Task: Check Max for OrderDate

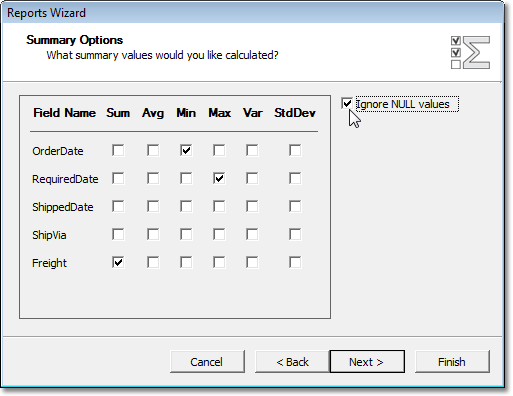Action: coord(219,150)
